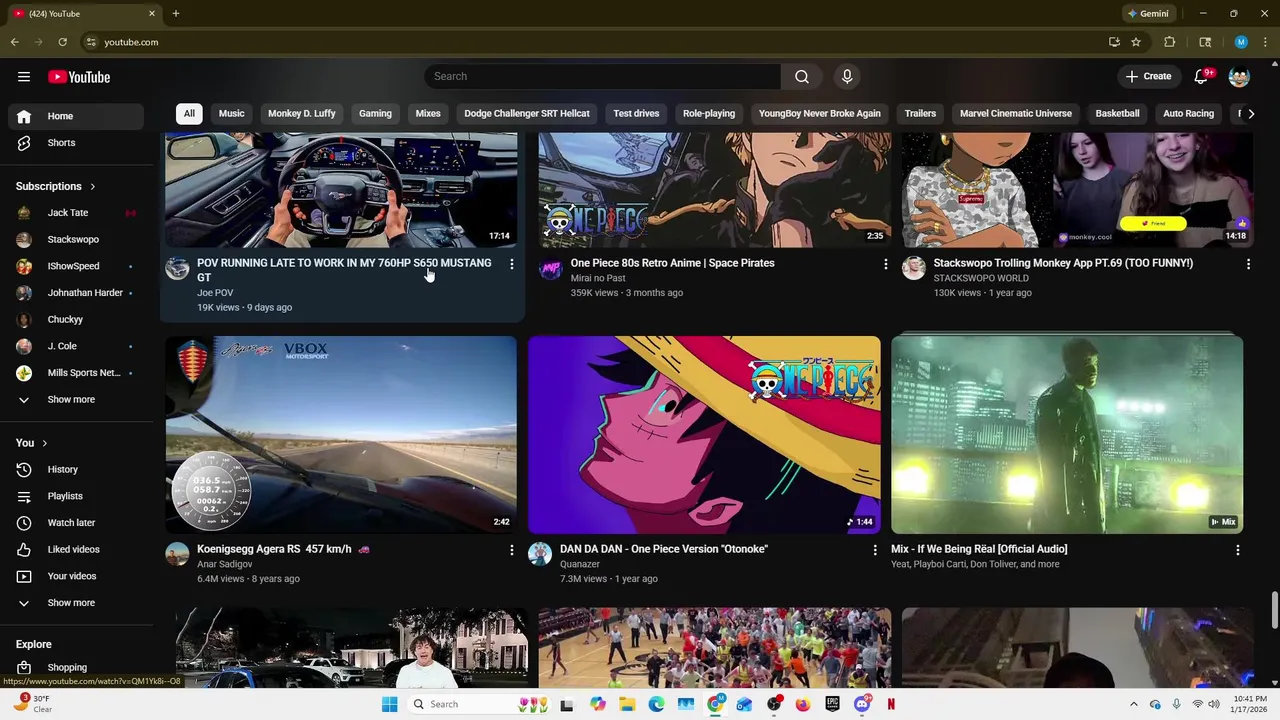Screen dimensions: 1280x720
Task: Select the Test drives chip
Action: click(x=636, y=114)
